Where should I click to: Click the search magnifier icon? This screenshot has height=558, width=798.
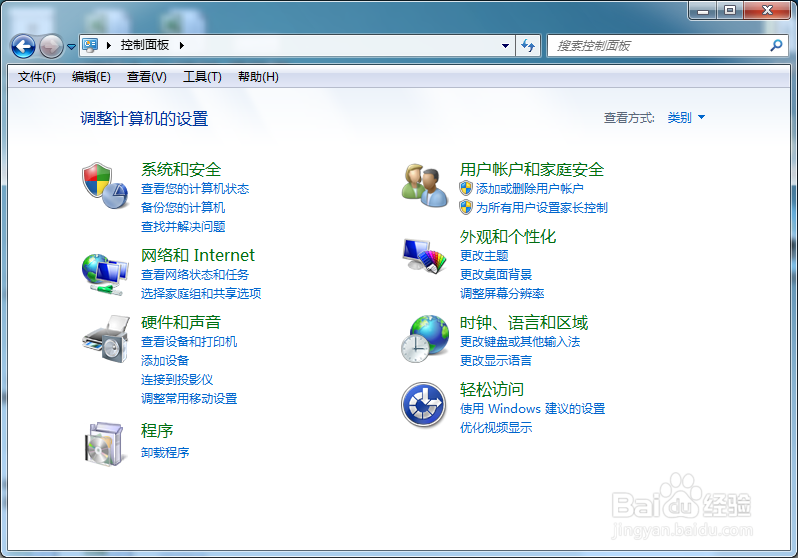[776, 46]
